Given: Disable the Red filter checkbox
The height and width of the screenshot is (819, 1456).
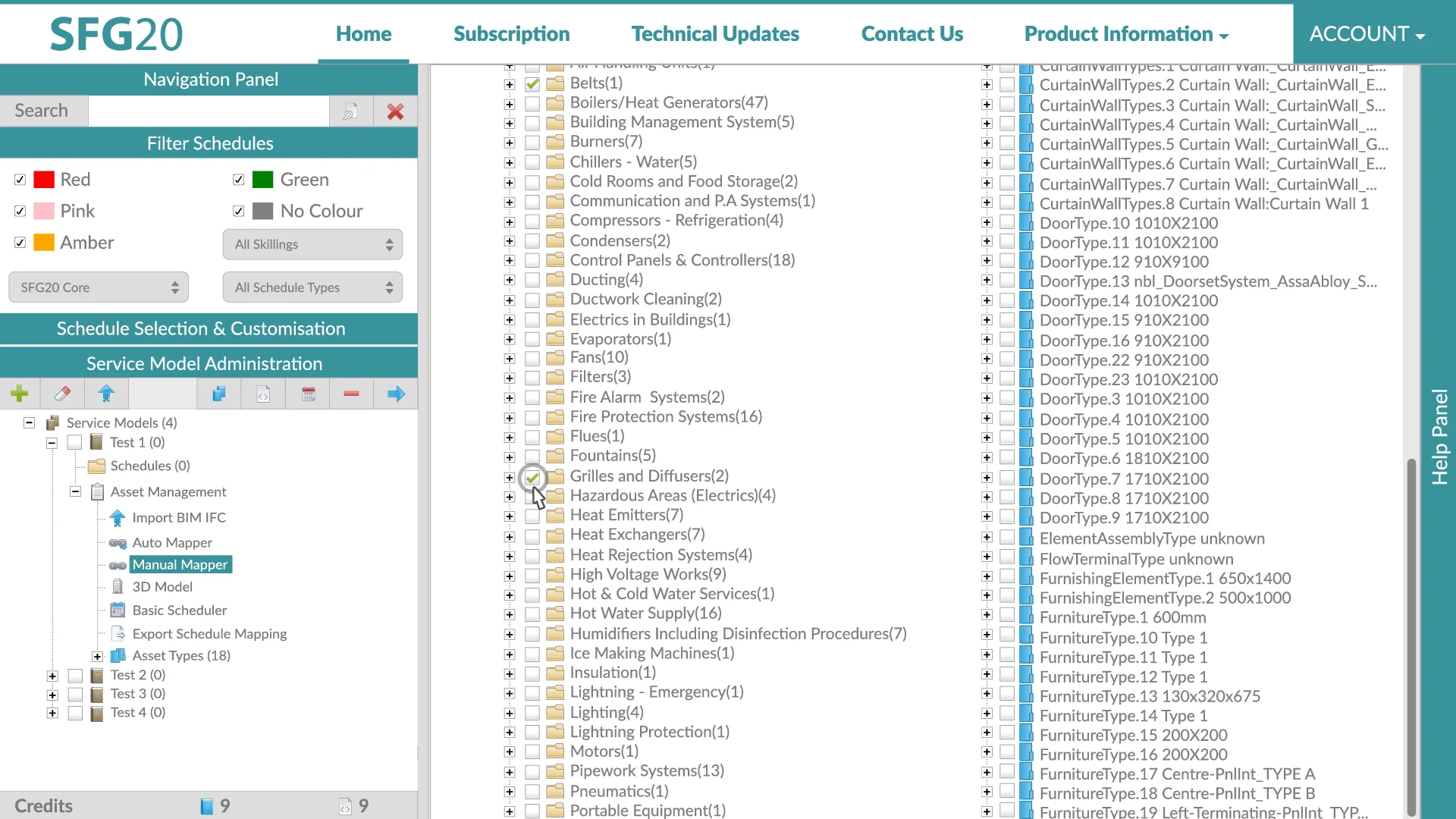Looking at the screenshot, I should click(x=20, y=179).
